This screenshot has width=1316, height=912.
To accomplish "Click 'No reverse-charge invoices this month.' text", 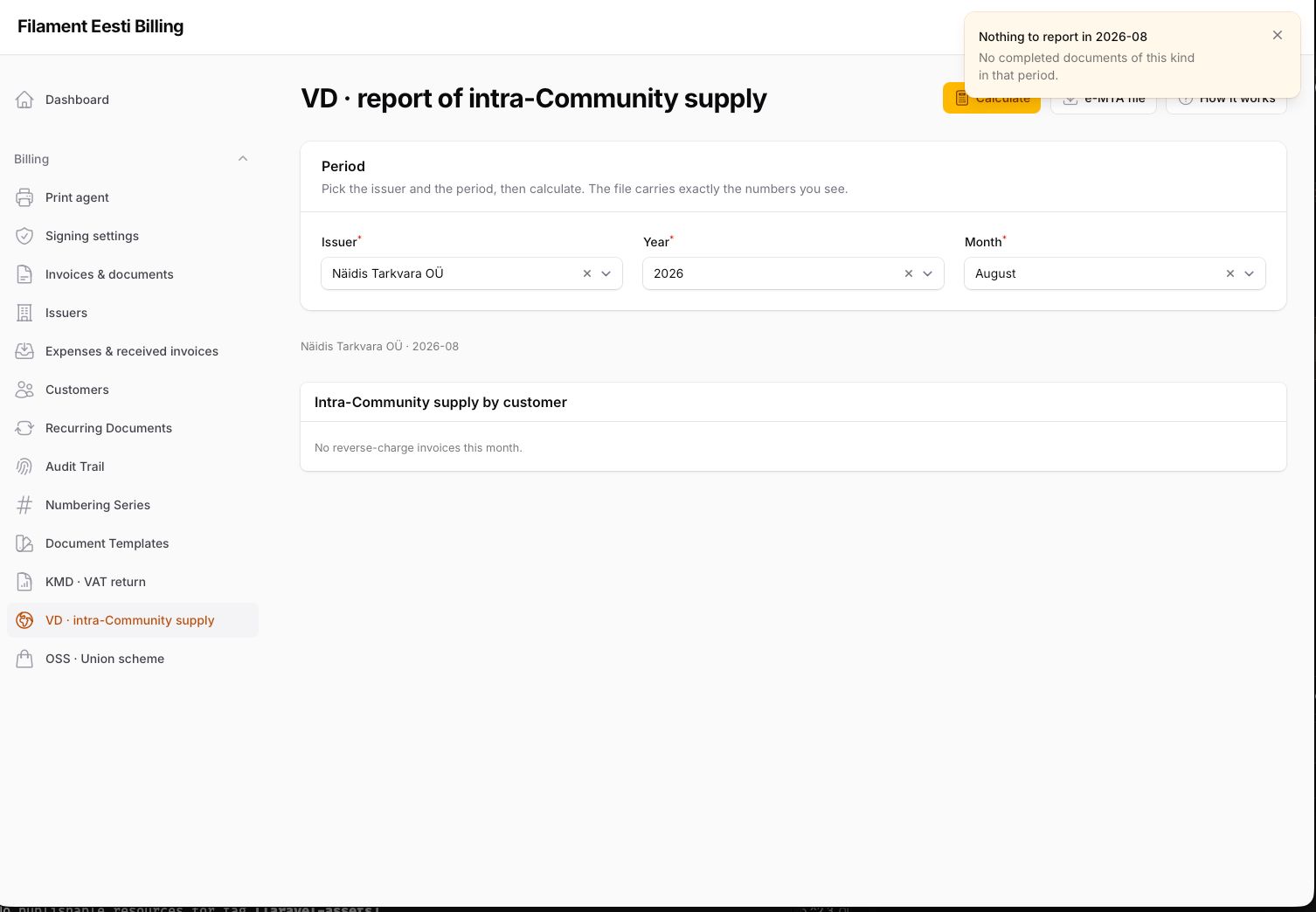I will click(x=418, y=447).
